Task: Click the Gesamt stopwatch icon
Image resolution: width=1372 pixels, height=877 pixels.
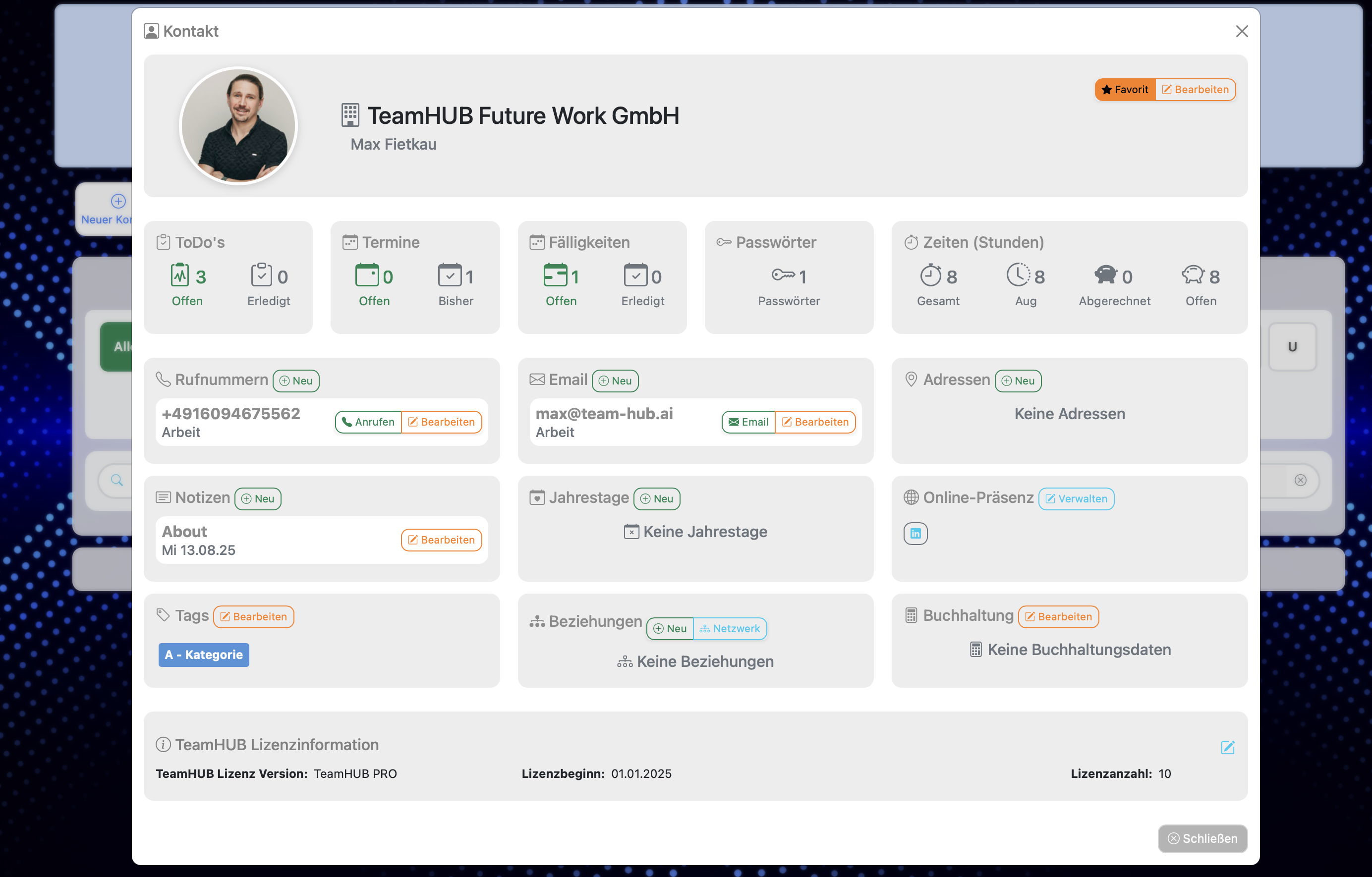Action: click(930, 275)
